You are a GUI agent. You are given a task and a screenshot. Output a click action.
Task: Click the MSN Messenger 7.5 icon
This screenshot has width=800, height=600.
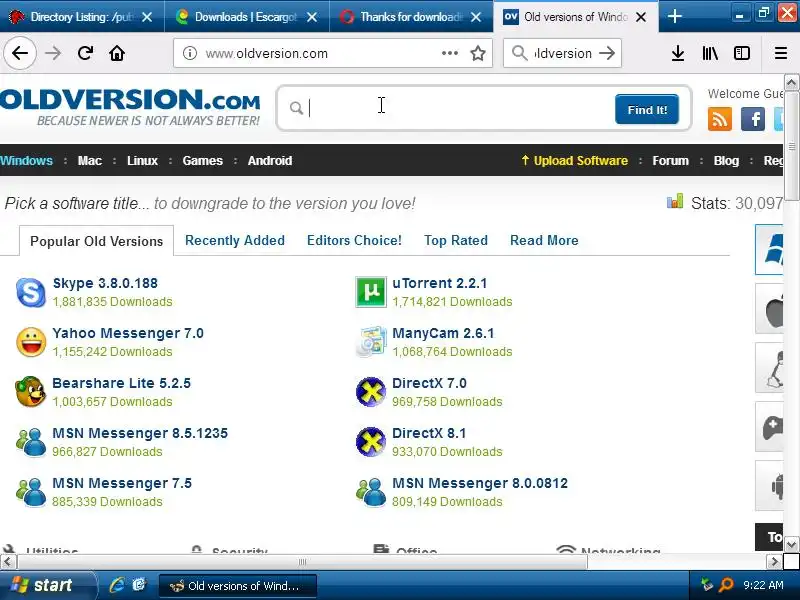(x=31, y=491)
